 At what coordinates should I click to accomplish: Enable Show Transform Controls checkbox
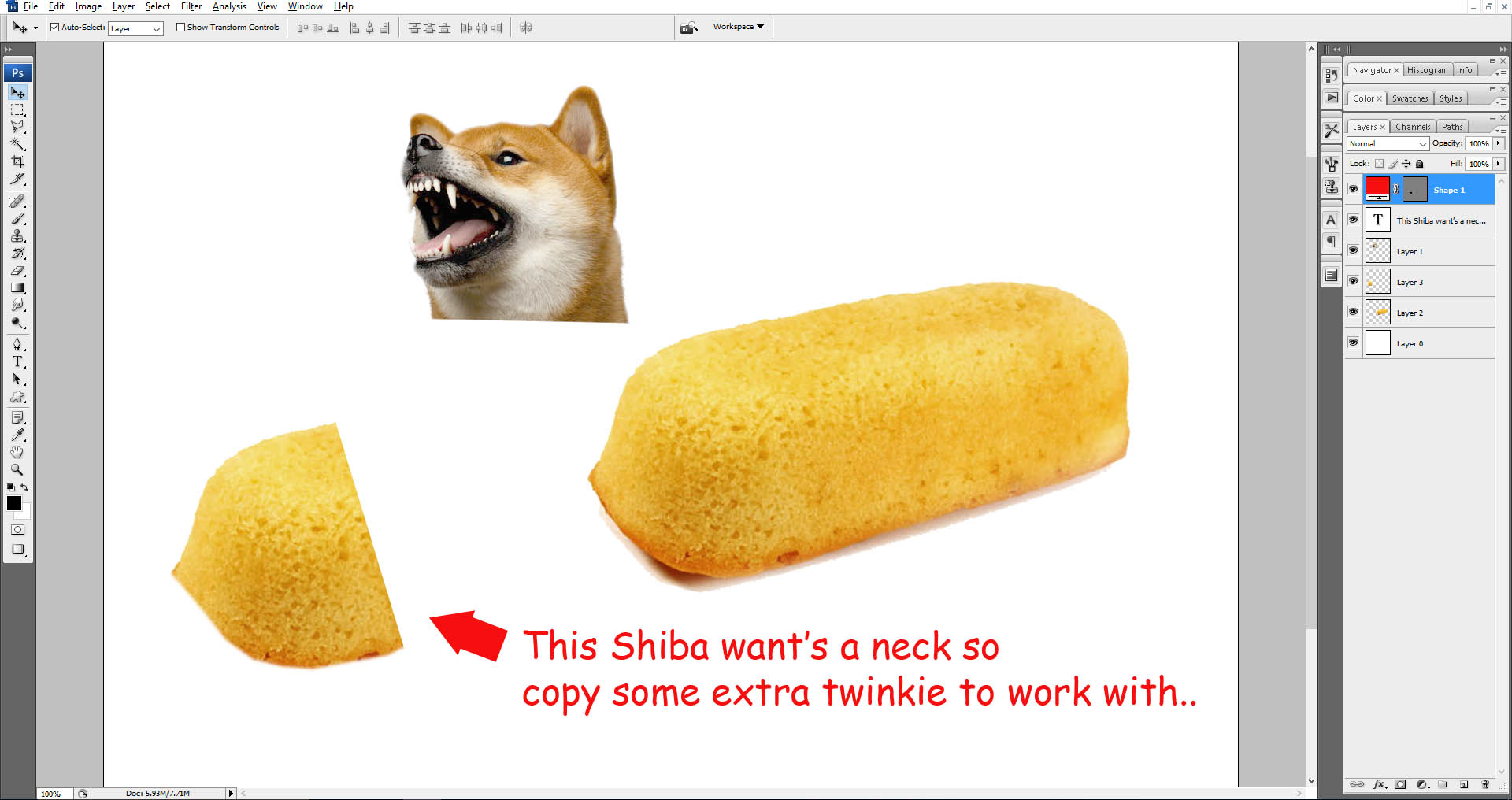180,27
